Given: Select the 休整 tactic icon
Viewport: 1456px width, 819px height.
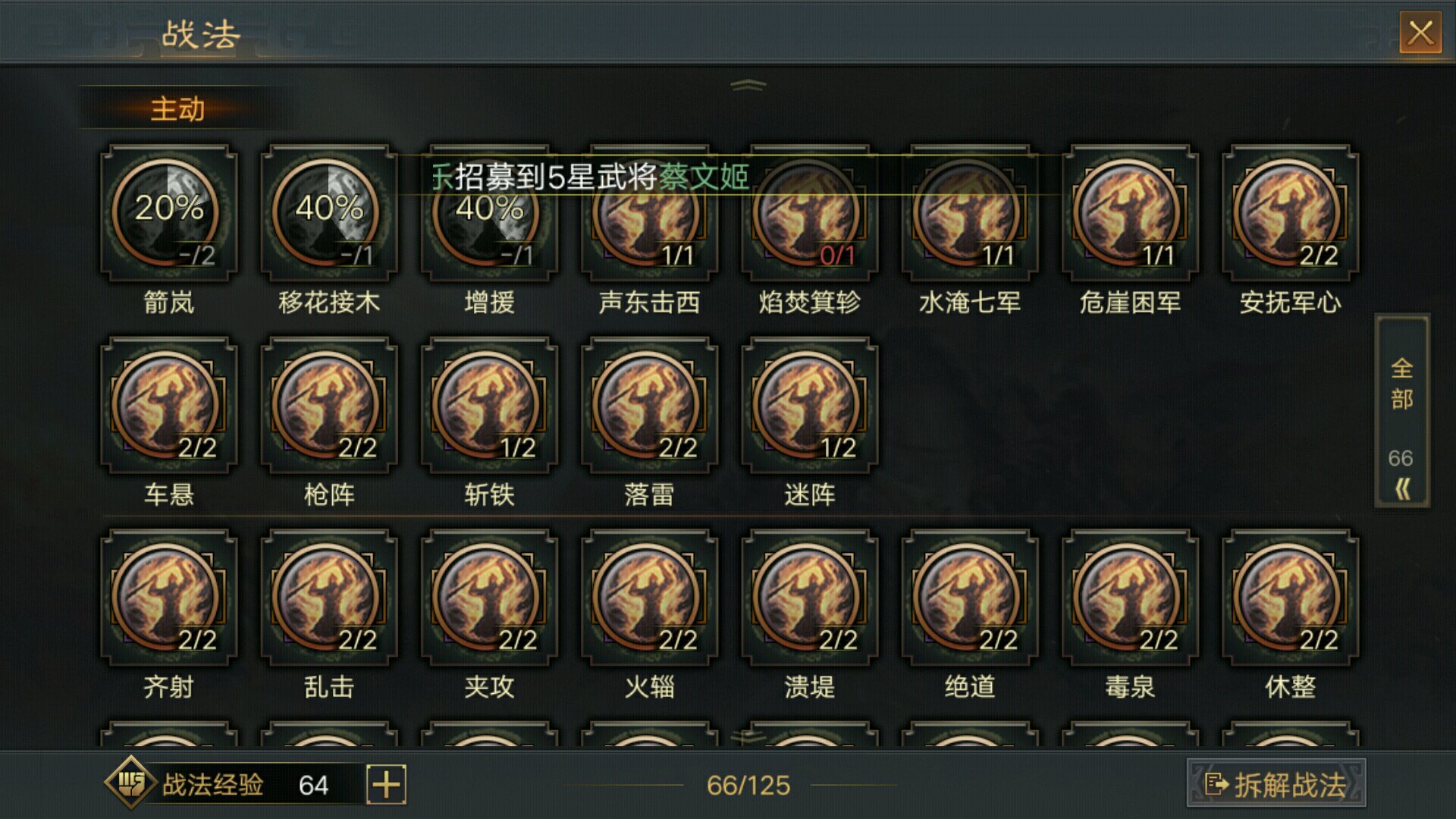Looking at the screenshot, I should point(1290,598).
